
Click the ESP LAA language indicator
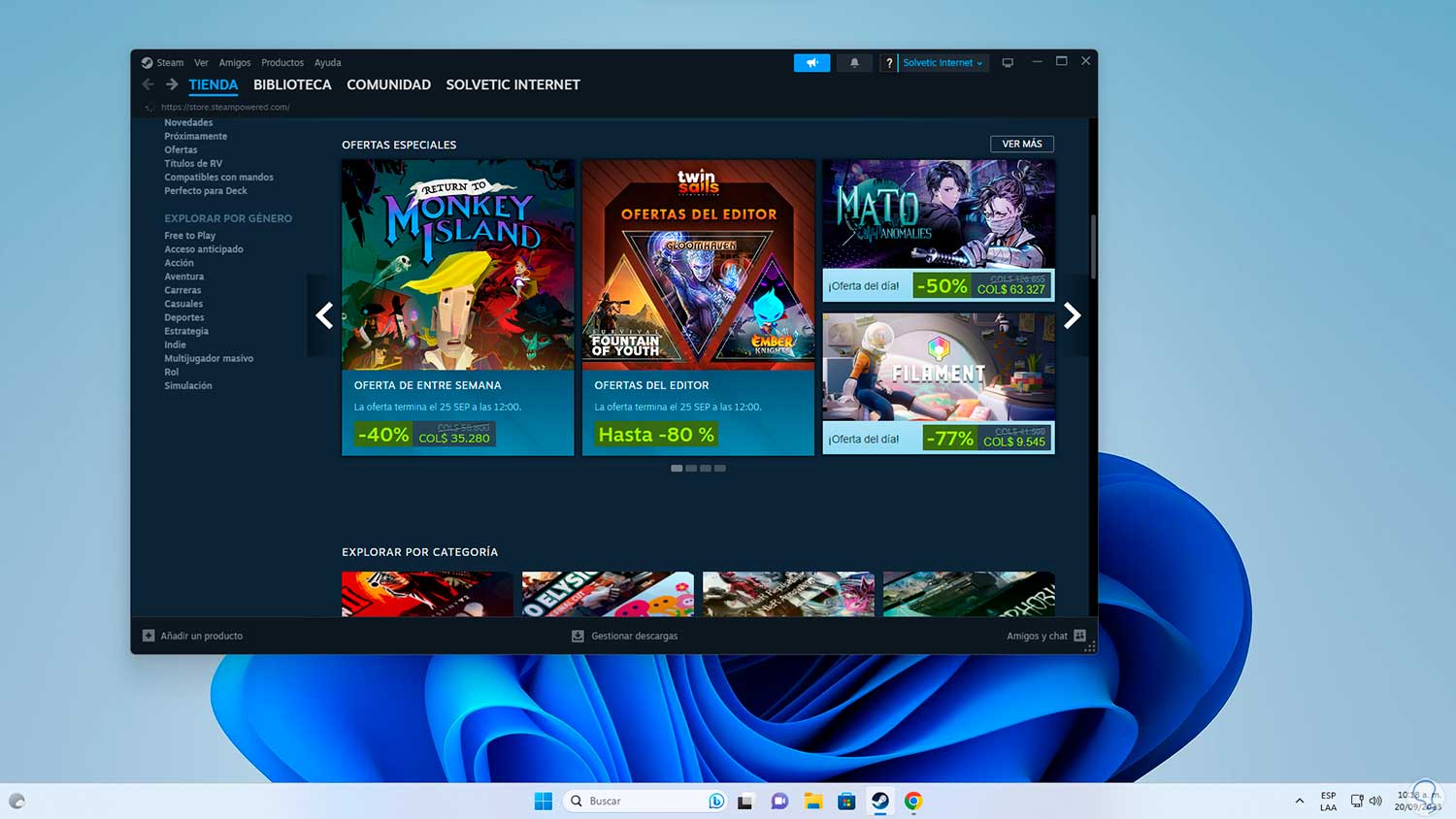coord(1328,802)
